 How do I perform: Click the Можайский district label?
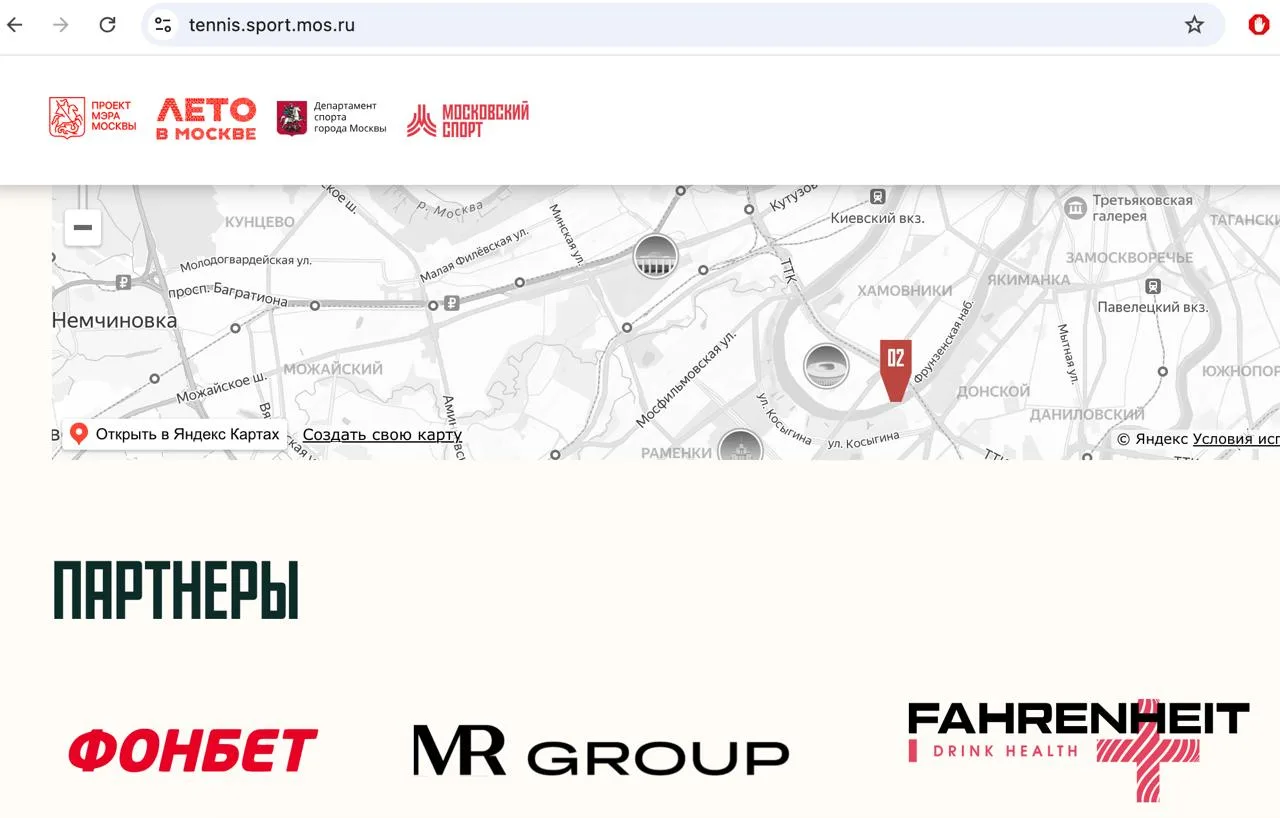[333, 369]
